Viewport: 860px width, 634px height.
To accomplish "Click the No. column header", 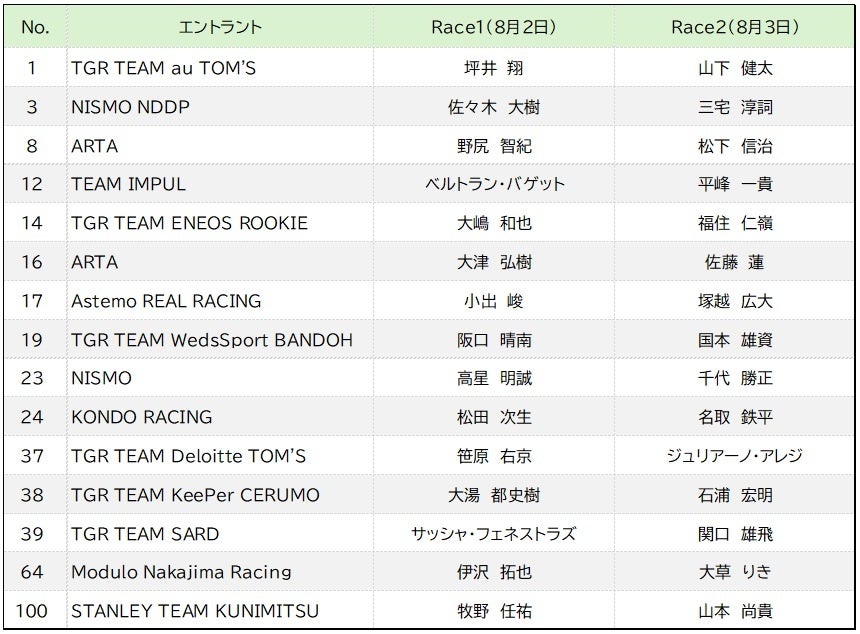I will (35, 27).
